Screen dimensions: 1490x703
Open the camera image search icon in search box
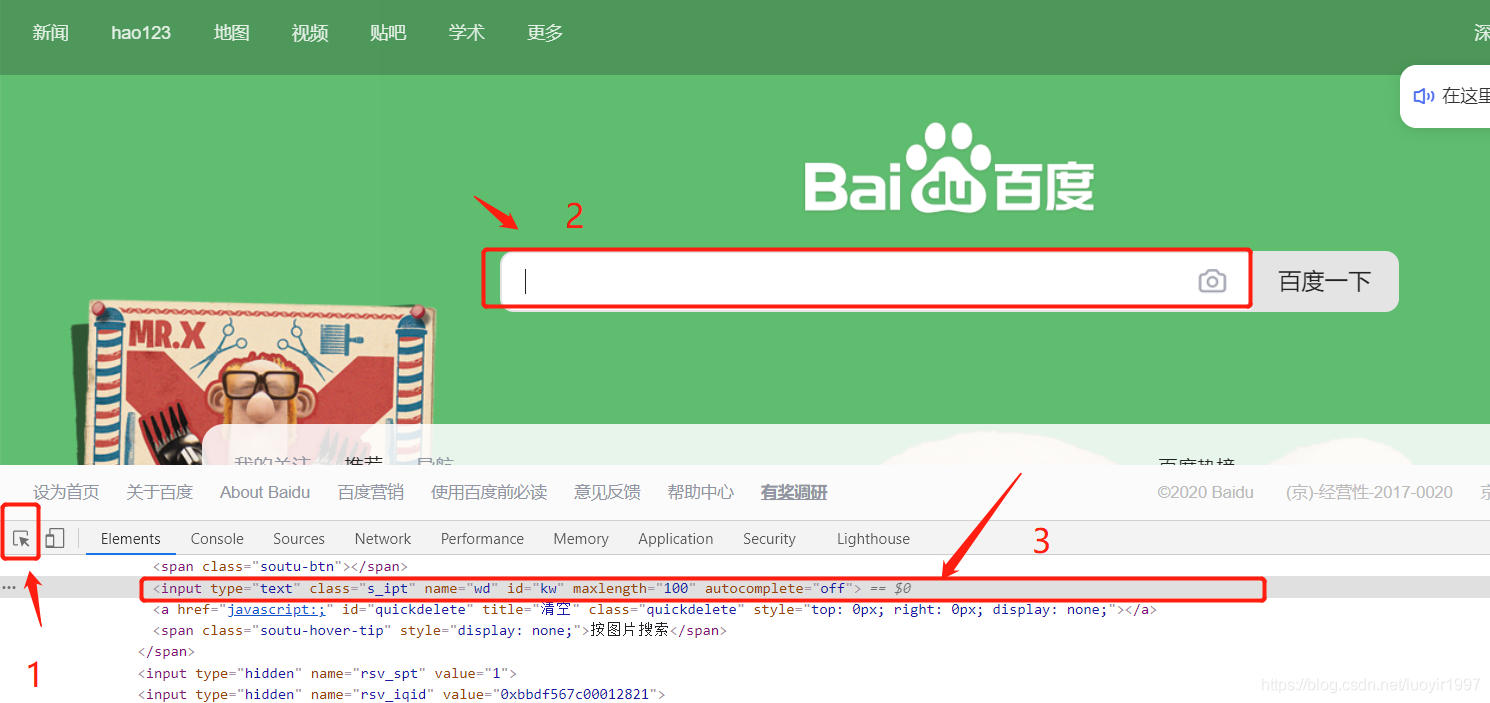(1212, 281)
